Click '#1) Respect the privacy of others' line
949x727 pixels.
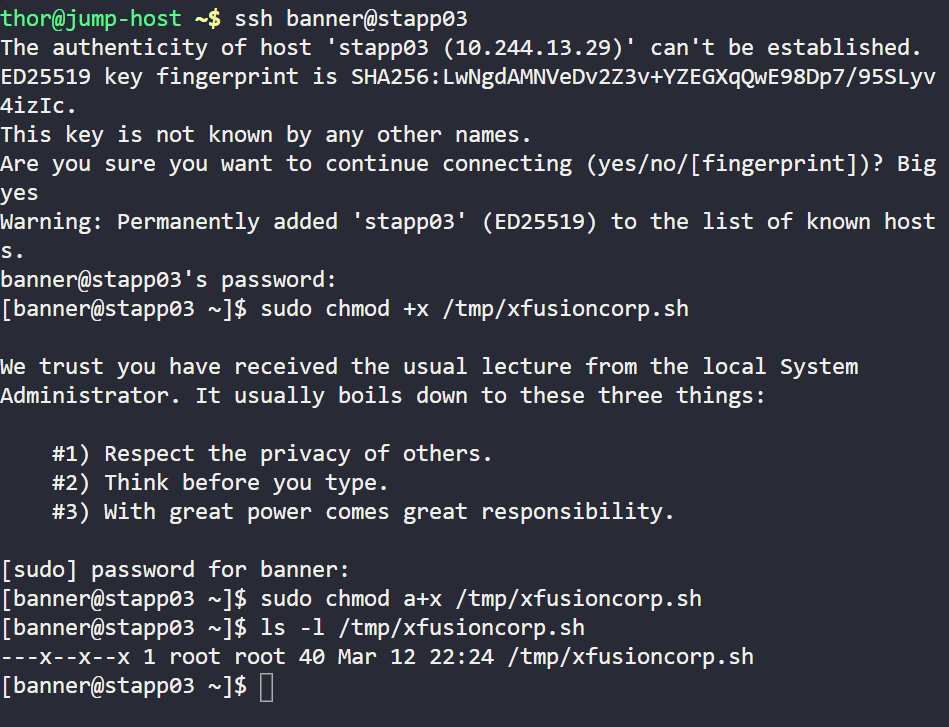point(272,453)
